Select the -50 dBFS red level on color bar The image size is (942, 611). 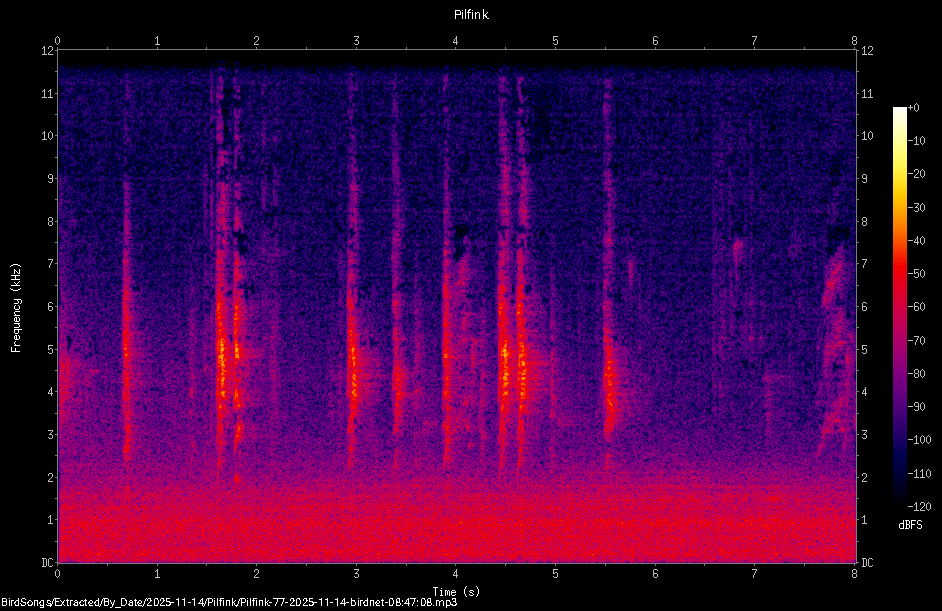click(917, 273)
